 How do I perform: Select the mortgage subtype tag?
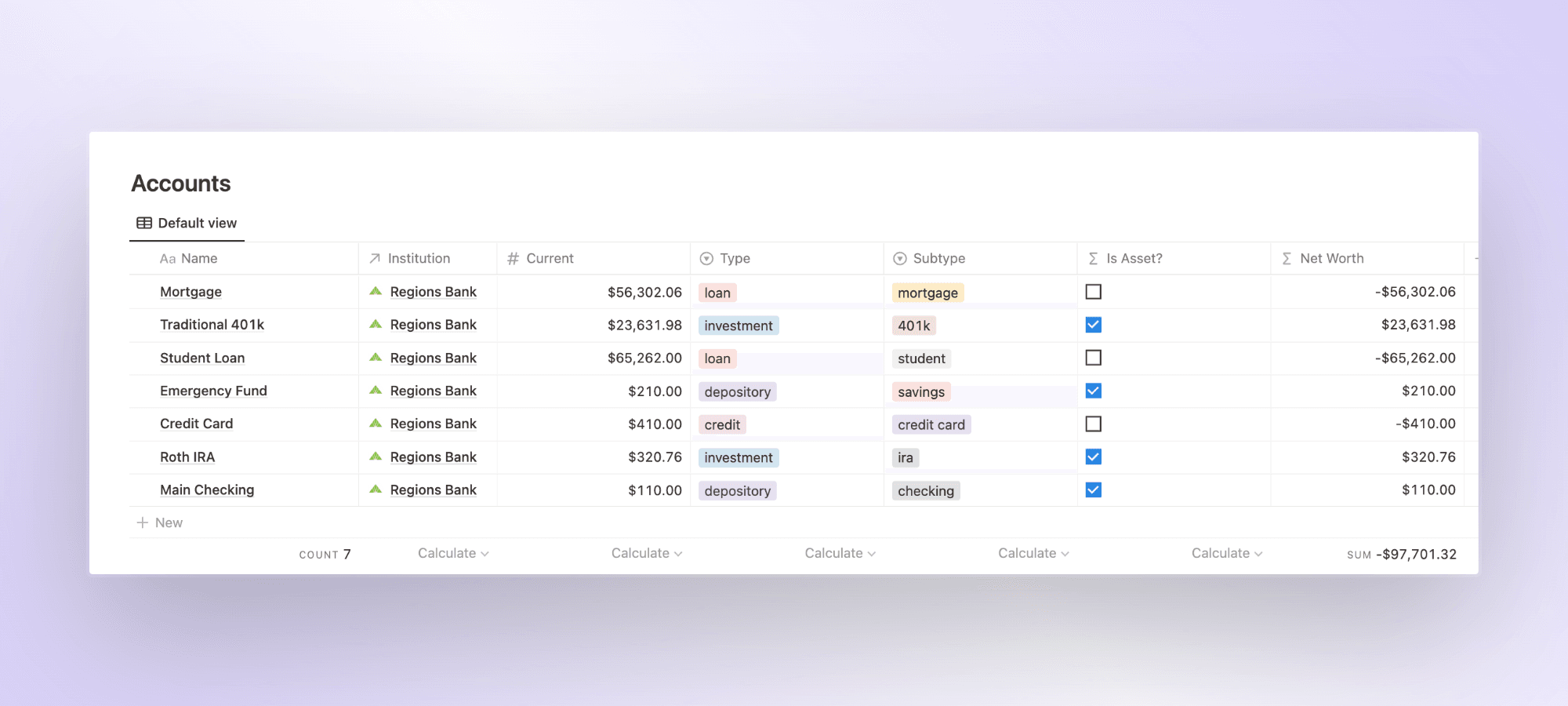pos(927,293)
